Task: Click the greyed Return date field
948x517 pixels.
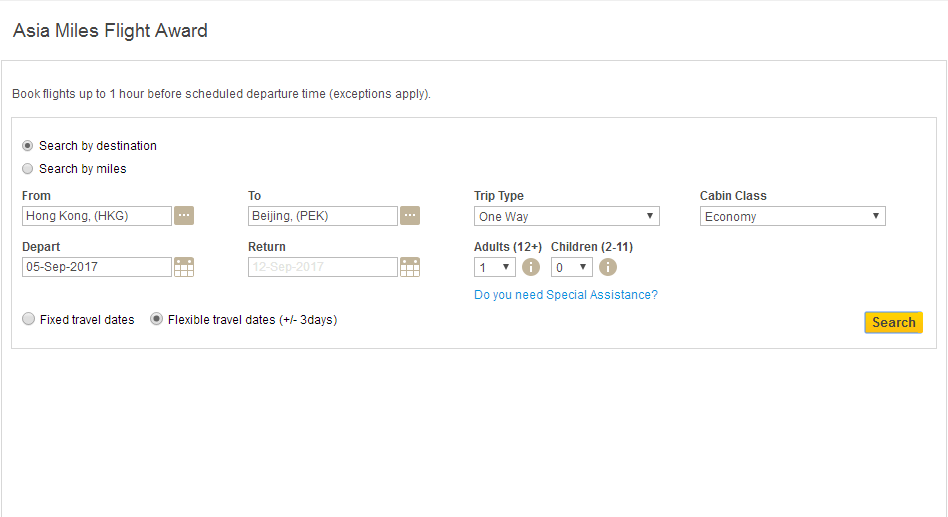Action: point(323,267)
